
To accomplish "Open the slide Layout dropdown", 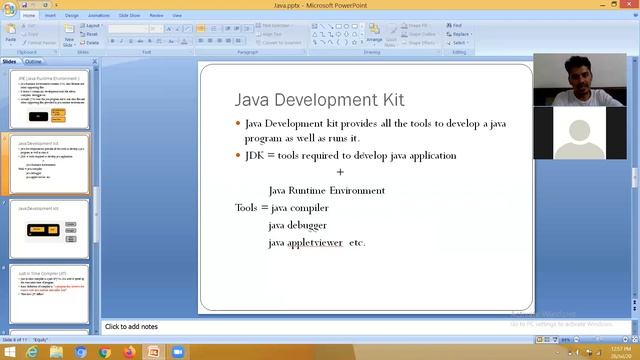I will coord(91,26).
